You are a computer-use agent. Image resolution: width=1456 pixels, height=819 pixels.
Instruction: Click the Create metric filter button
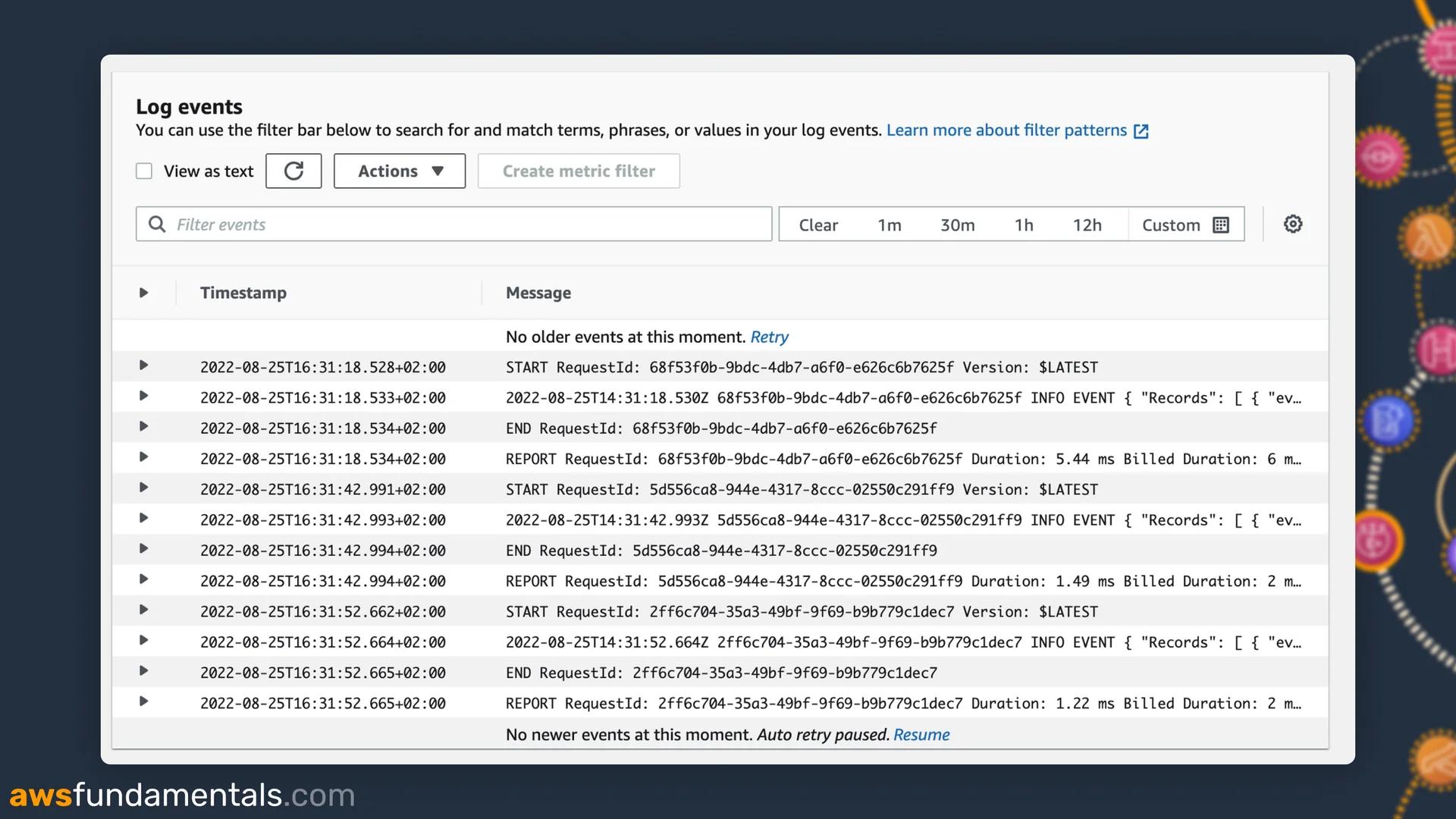[578, 171]
